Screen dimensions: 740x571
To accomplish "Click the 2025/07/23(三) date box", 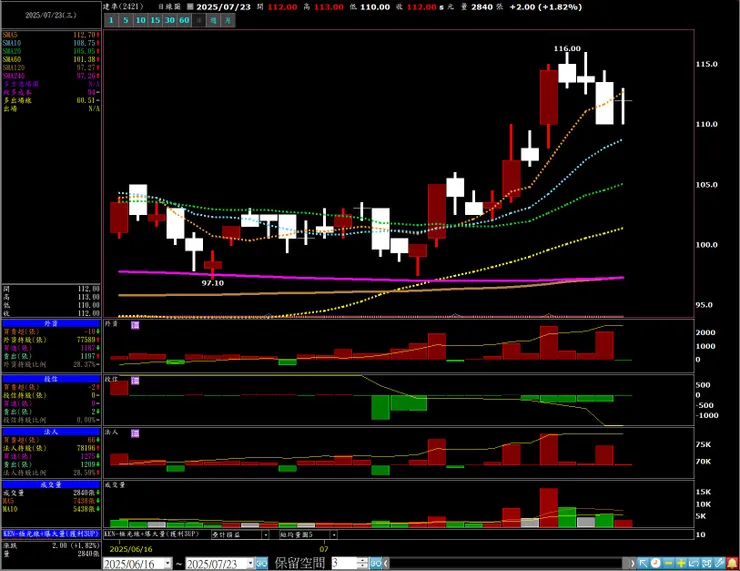I will (51, 15).
